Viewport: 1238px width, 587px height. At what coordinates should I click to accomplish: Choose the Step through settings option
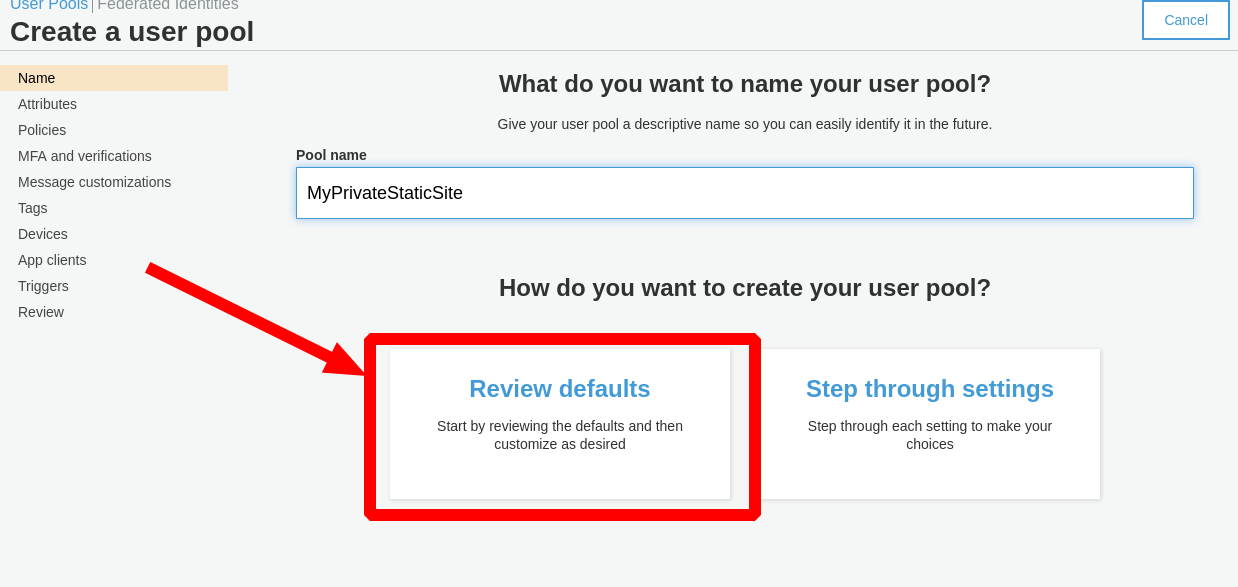pyautogui.click(x=930, y=424)
